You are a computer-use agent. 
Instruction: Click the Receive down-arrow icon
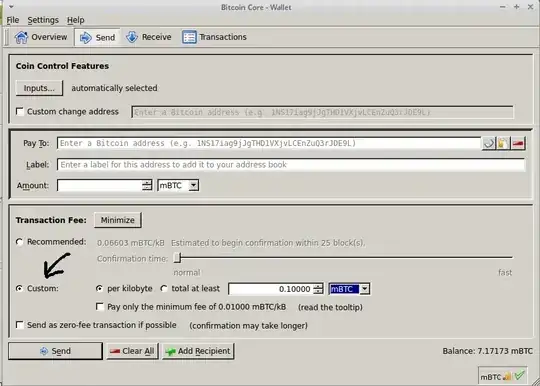point(132,37)
